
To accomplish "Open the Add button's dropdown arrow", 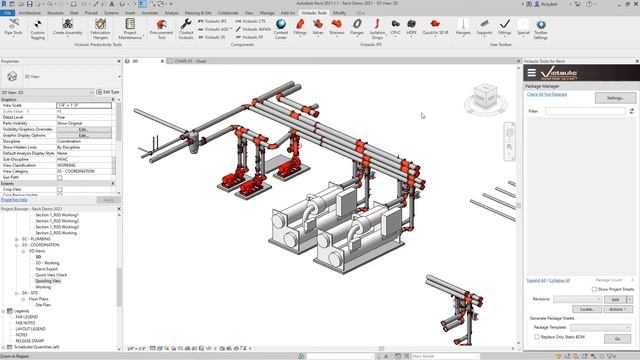I will 630,299.
